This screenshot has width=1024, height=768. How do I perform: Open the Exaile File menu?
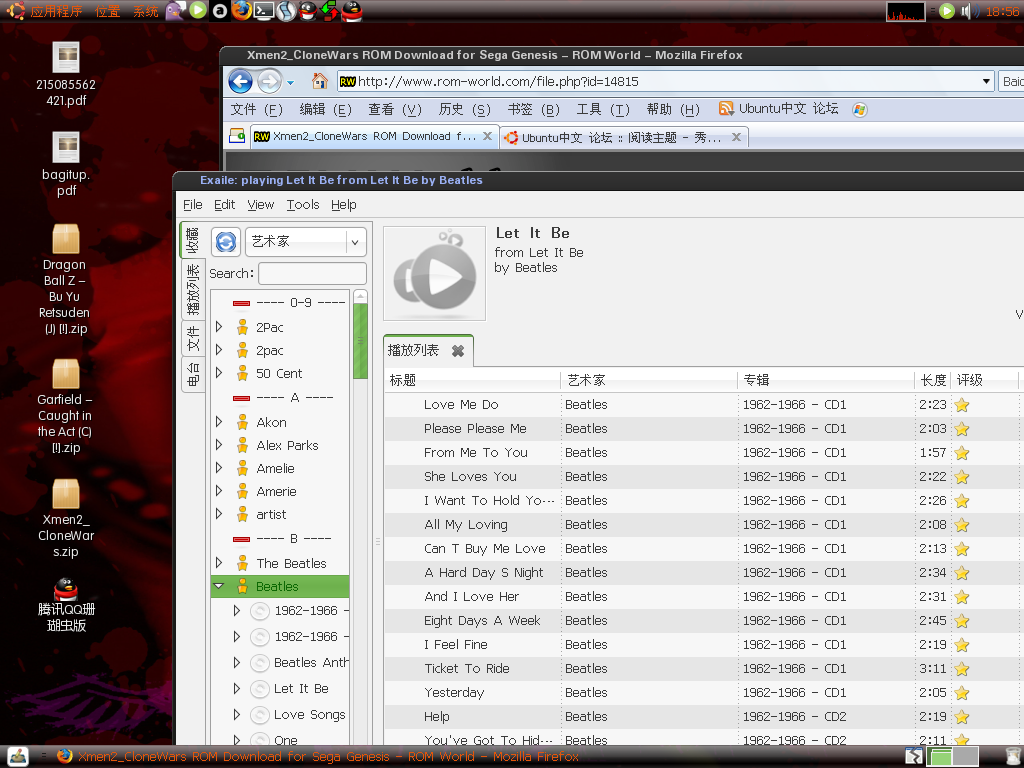point(193,205)
